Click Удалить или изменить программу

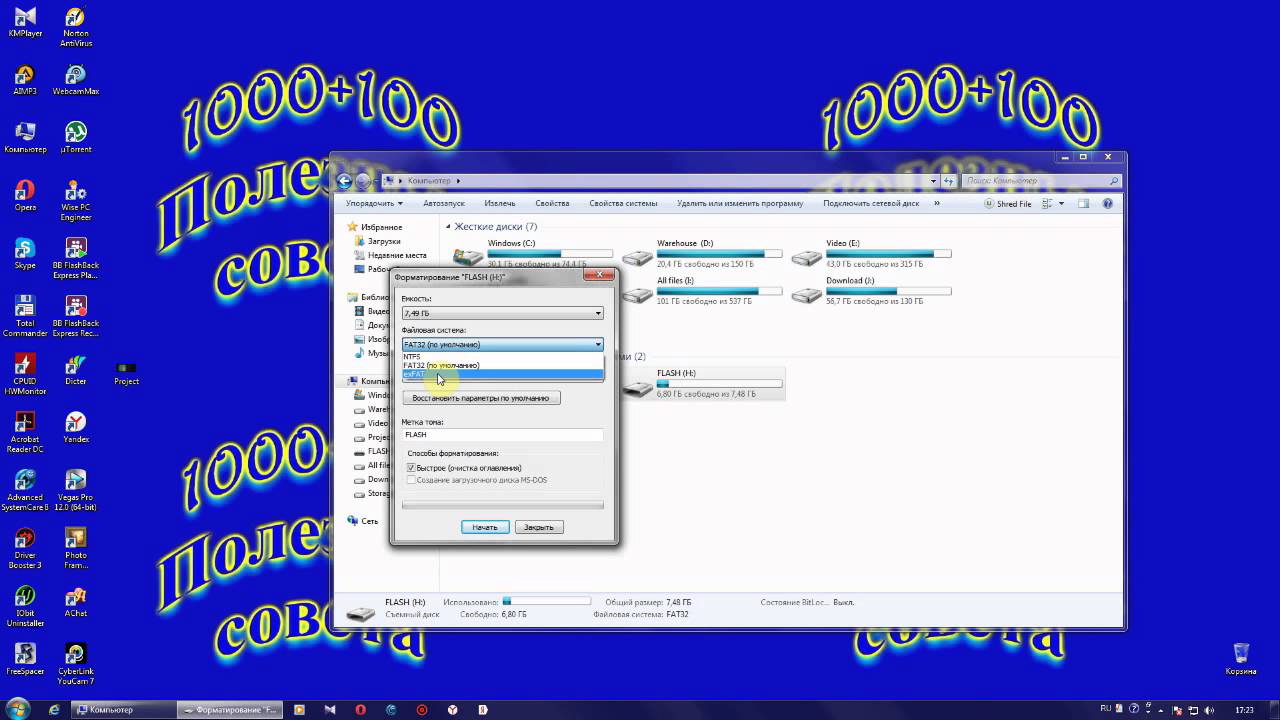click(x=740, y=203)
